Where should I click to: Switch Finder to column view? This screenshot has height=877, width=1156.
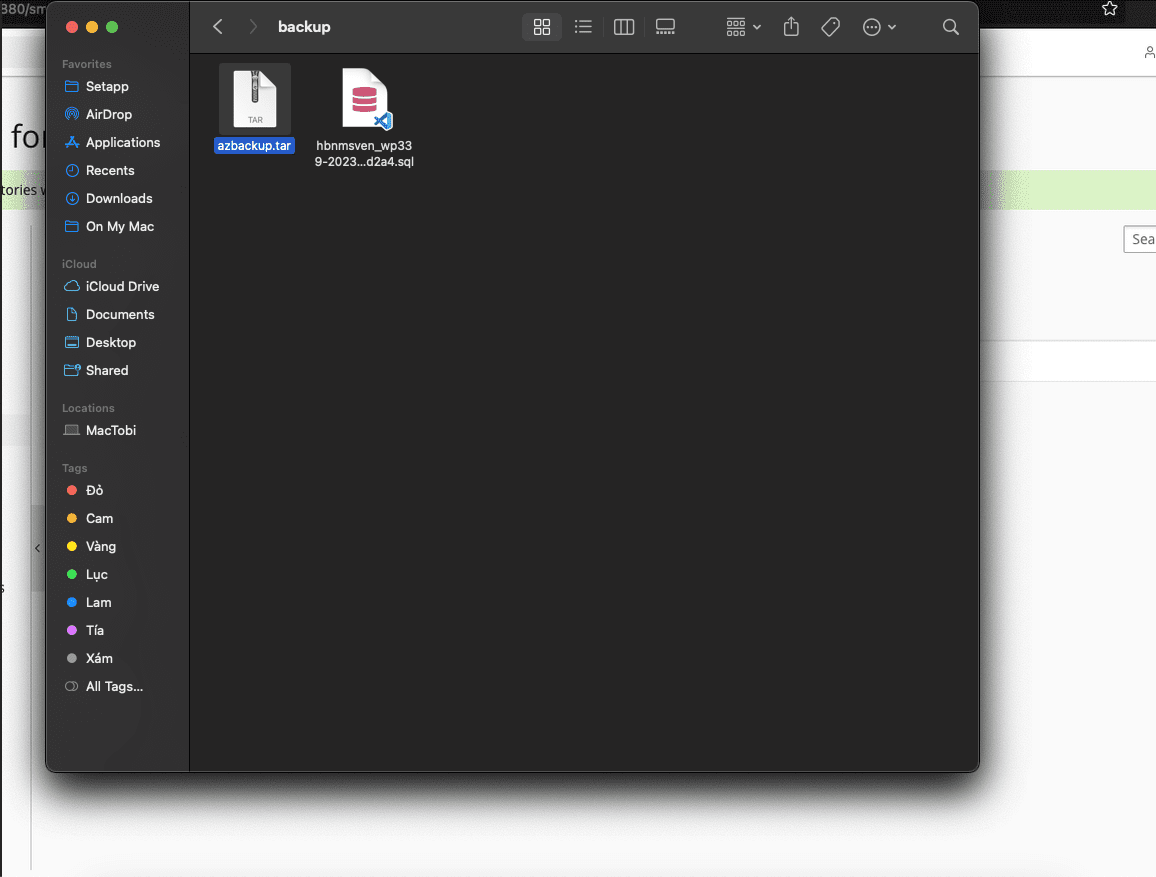click(x=624, y=28)
